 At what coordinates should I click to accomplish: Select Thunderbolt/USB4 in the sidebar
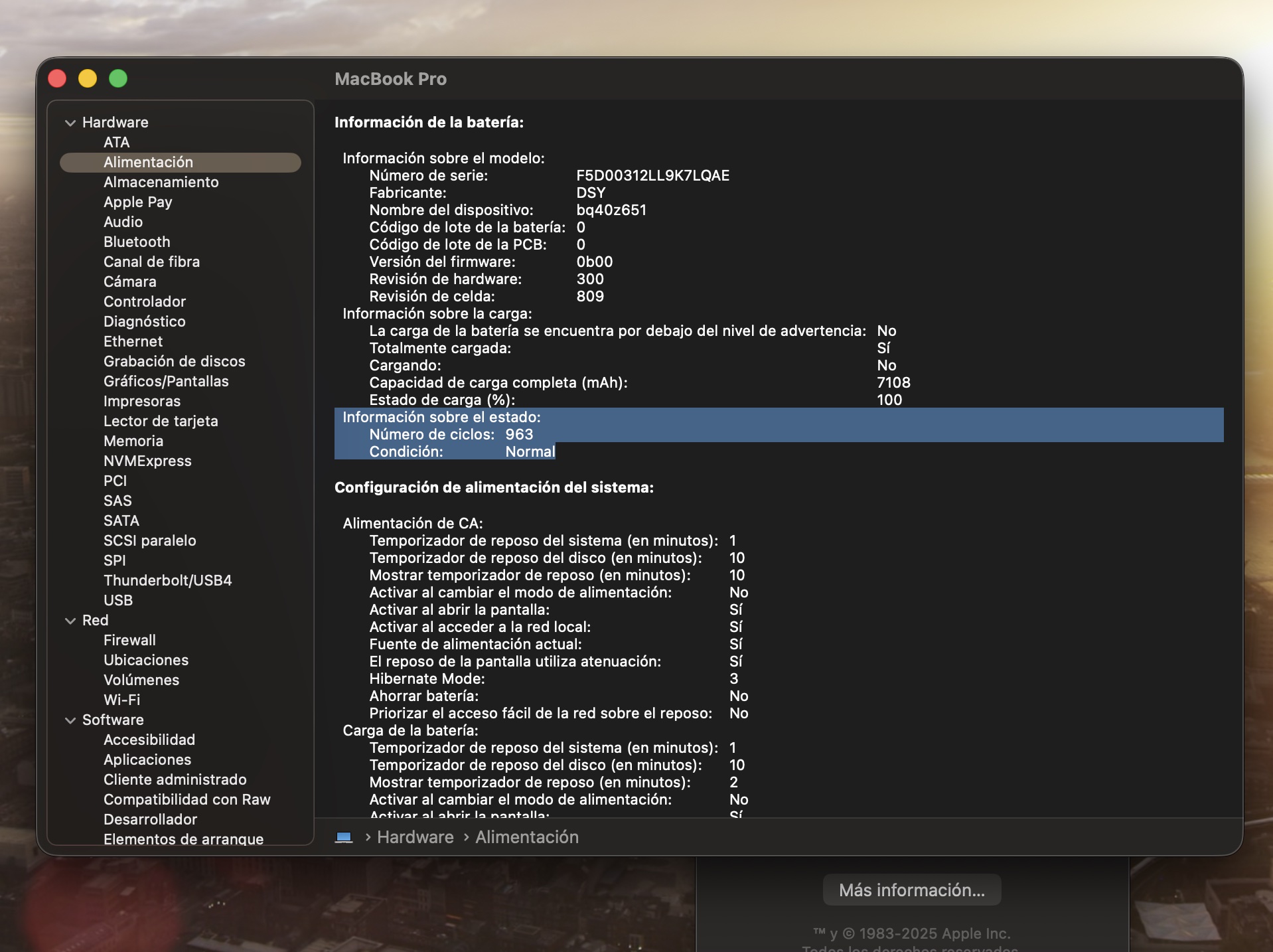pos(167,580)
